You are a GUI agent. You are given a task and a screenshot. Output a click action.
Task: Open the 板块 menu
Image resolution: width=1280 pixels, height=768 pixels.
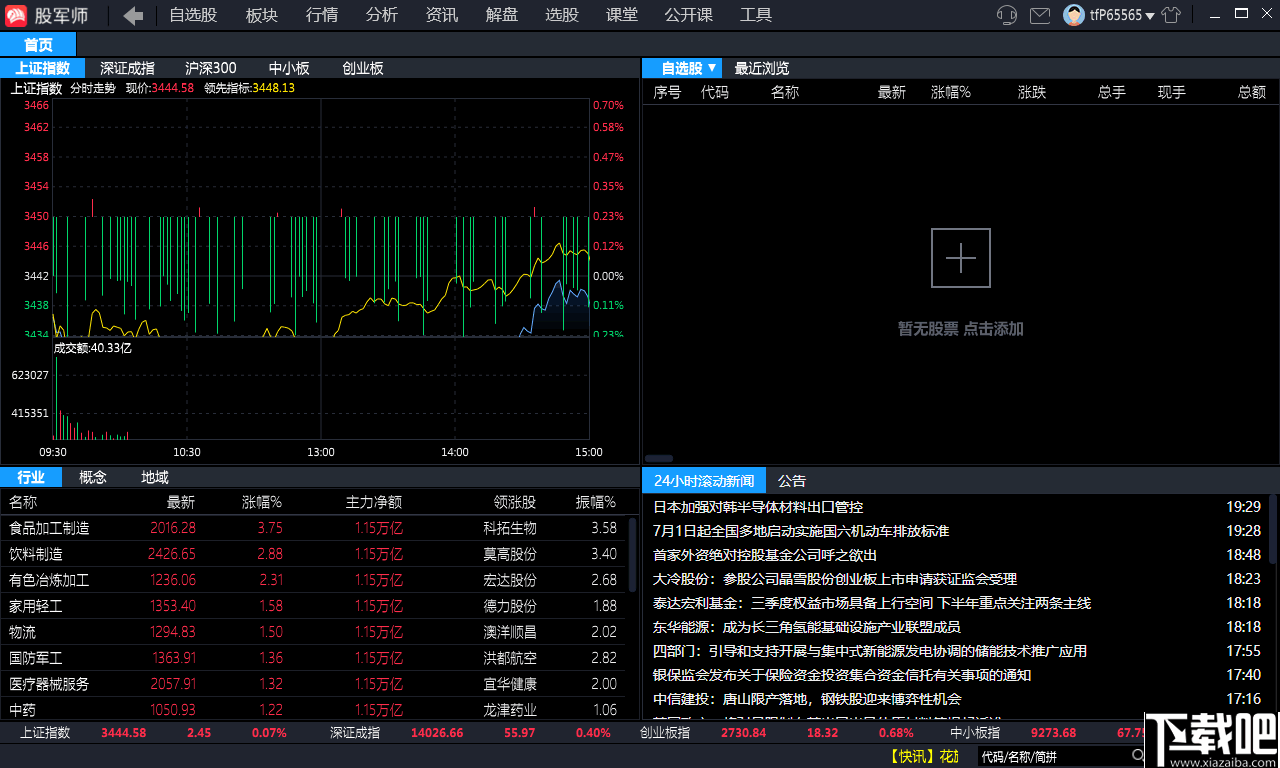(x=262, y=15)
